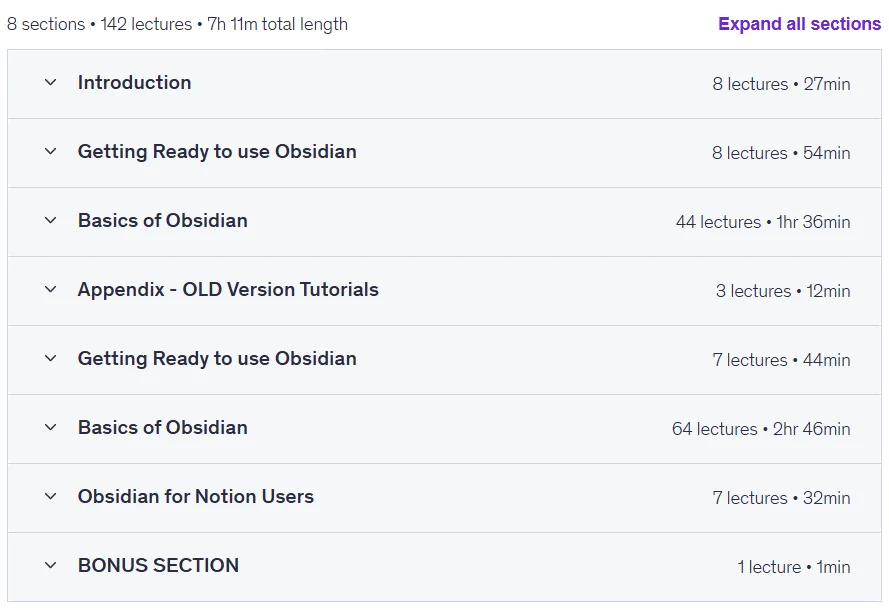Expand chevron of Basics of Obsidian with 44 lectures

pyautogui.click(x=50, y=220)
